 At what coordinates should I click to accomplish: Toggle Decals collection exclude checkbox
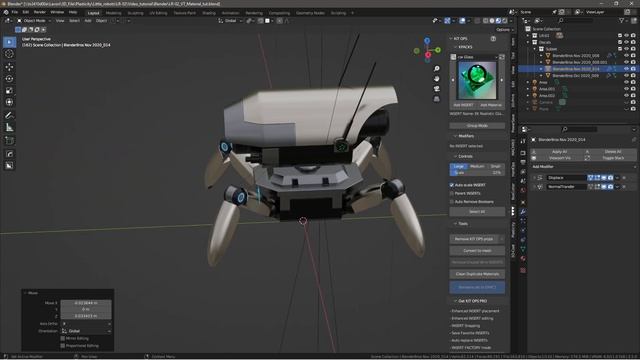pyautogui.click(x=620, y=42)
